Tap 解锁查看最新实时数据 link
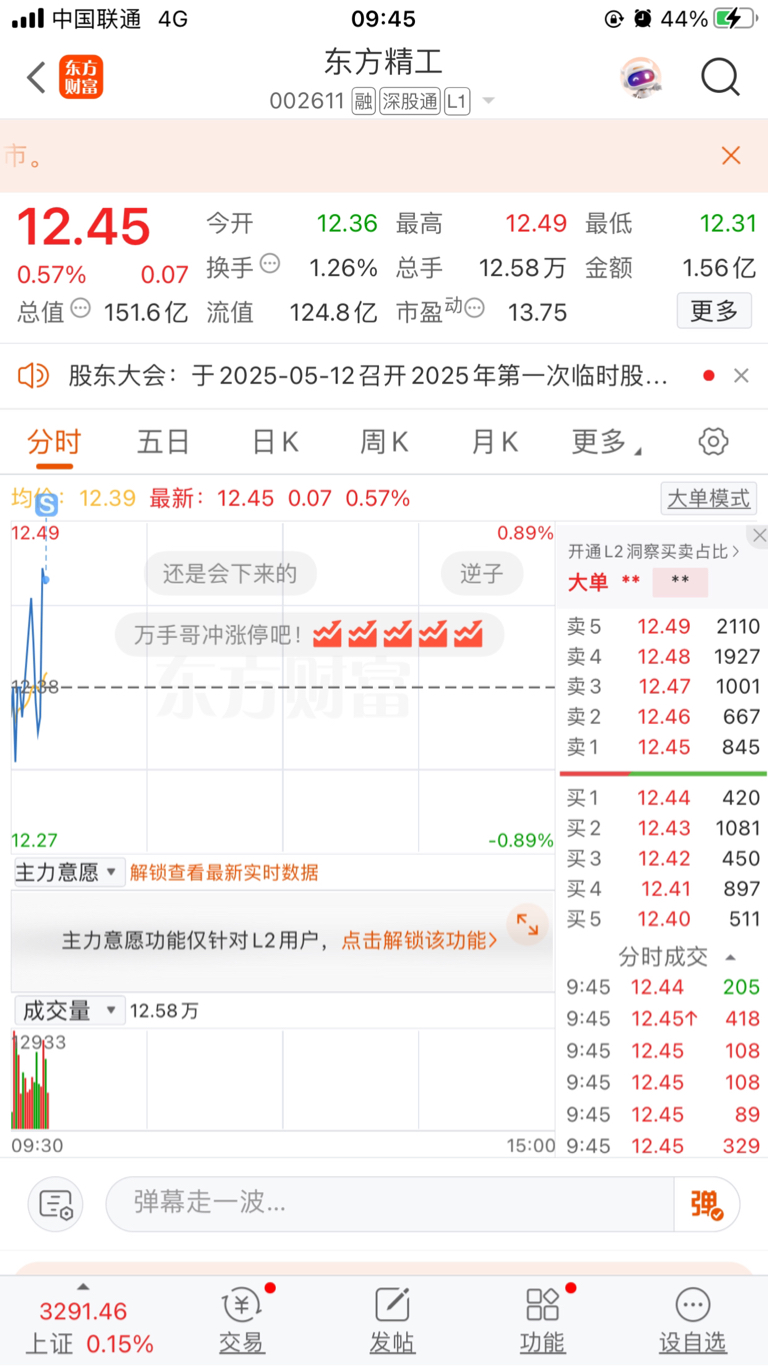This screenshot has height=1366, width=768. [x=224, y=873]
